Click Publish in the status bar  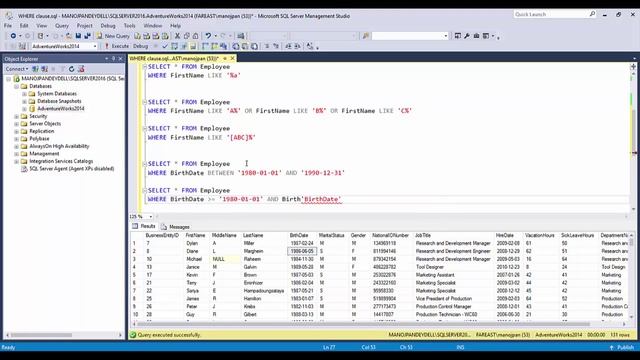click(622, 347)
